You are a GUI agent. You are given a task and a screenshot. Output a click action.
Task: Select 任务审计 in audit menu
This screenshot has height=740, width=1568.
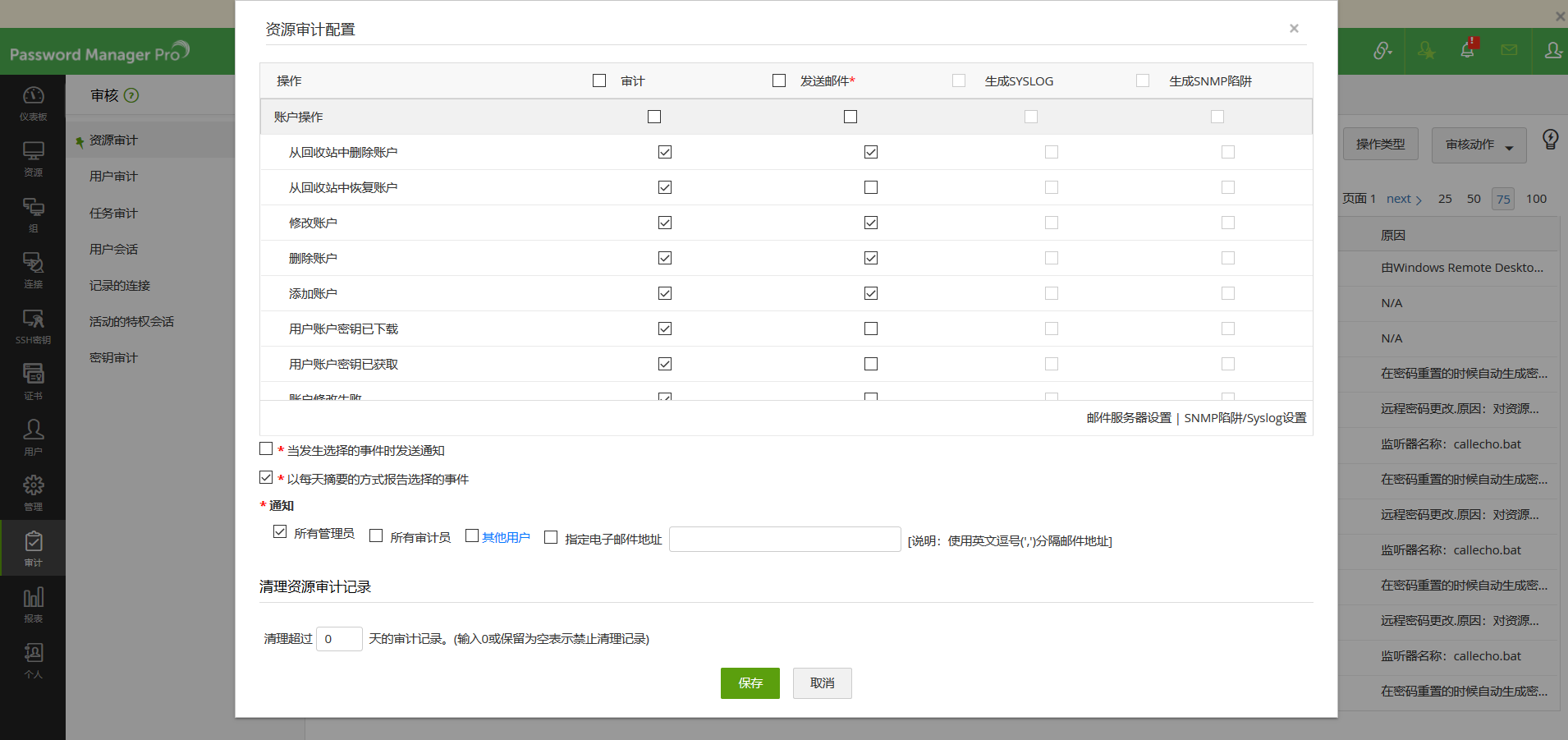pos(113,213)
